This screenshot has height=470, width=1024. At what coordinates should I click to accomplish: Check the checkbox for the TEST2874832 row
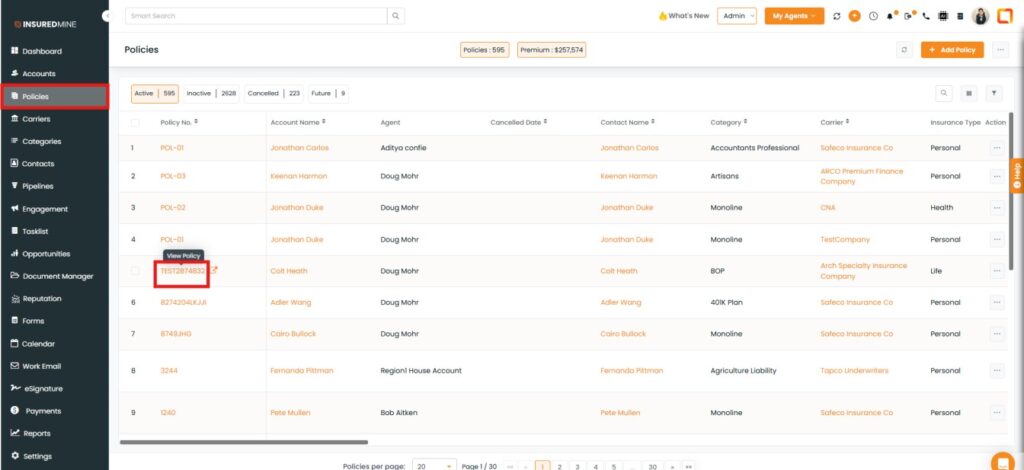(135, 271)
